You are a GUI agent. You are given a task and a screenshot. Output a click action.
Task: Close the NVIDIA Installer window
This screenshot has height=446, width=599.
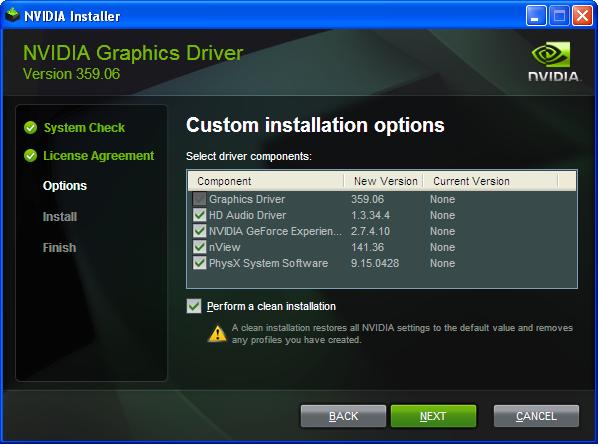(582, 16)
